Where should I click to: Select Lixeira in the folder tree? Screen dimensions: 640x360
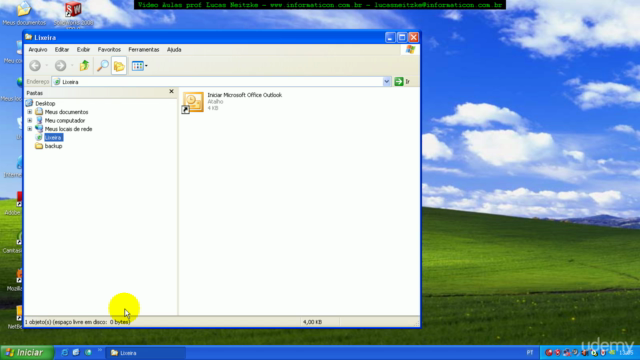53,138
